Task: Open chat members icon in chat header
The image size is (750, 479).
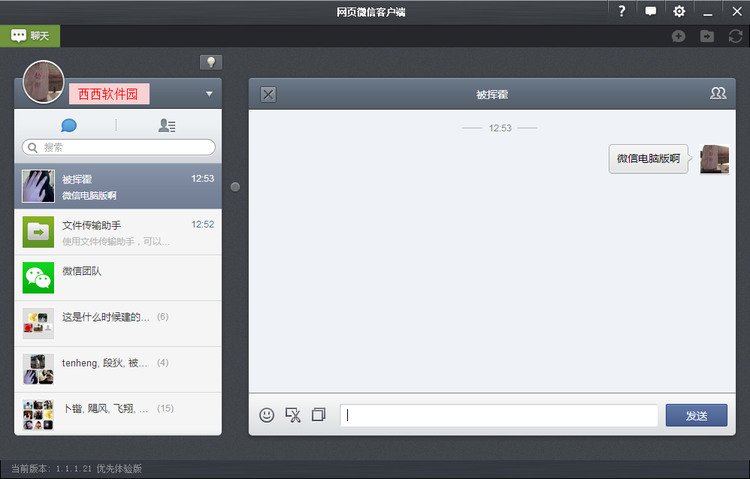Action: click(x=718, y=93)
